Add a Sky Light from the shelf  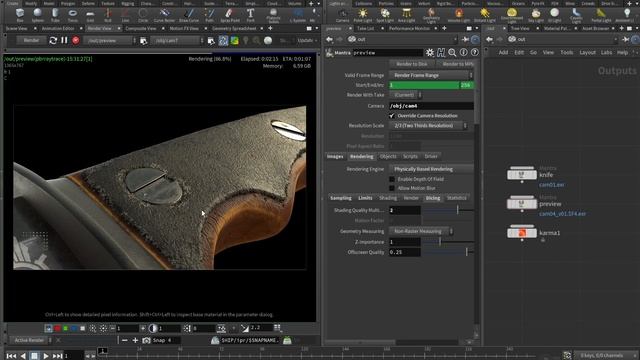click(x=536, y=15)
